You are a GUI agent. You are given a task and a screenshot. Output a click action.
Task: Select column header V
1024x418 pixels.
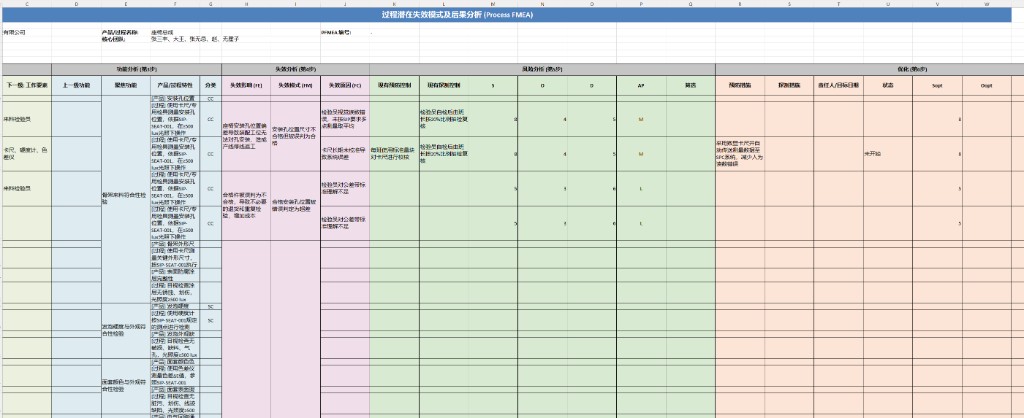pyautogui.click(x=937, y=4)
